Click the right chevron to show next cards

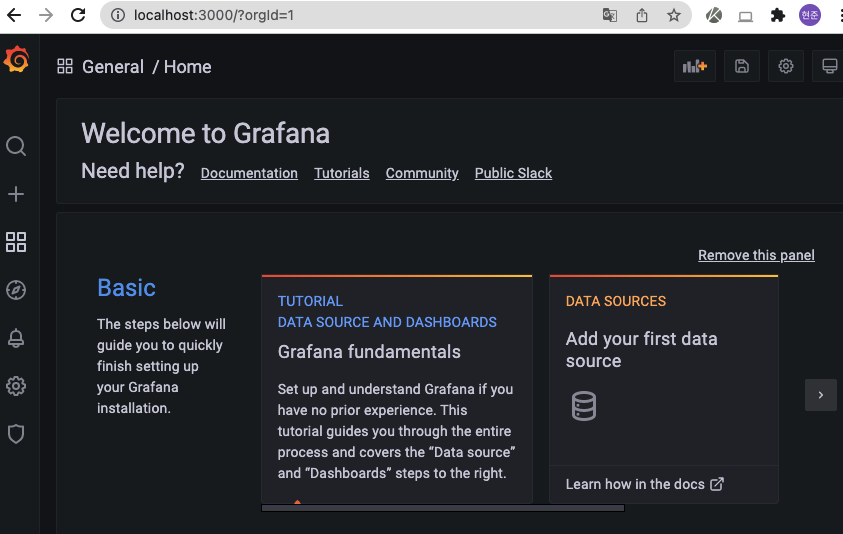pos(821,395)
